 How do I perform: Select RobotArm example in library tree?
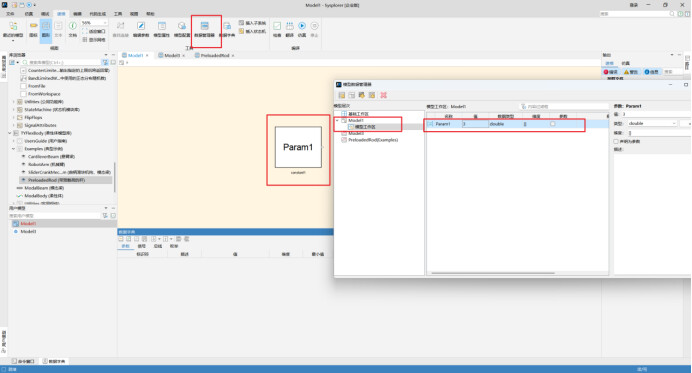click(x=45, y=164)
